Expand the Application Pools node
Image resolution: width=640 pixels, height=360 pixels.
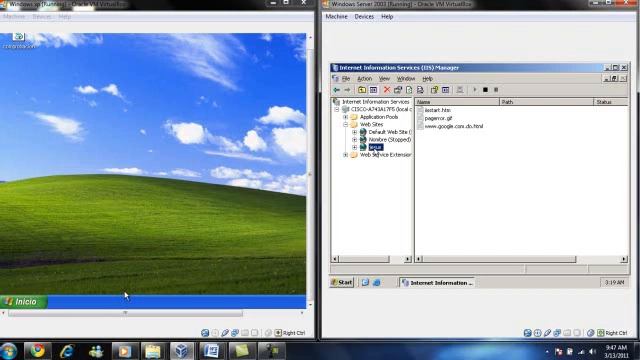tap(346, 117)
